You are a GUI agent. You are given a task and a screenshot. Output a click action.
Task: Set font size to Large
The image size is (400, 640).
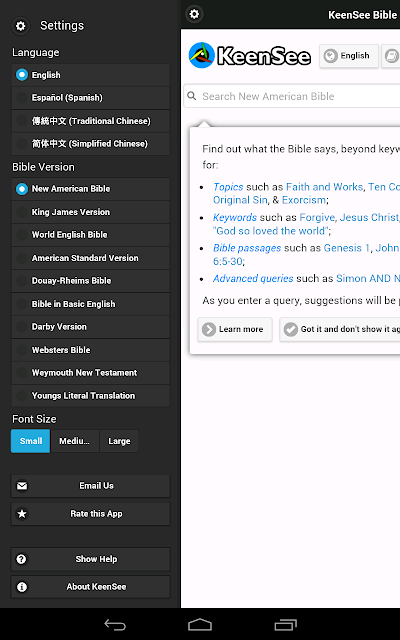click(119, 441)
